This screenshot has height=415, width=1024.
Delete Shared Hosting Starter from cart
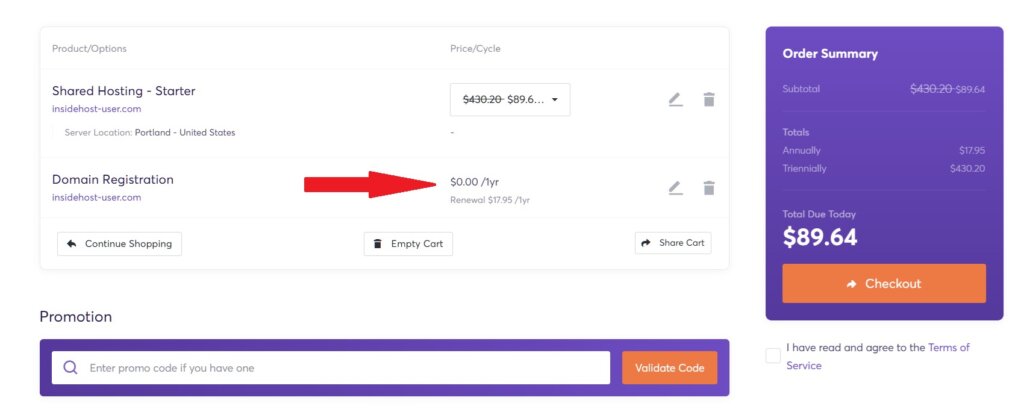coord(709,99)
